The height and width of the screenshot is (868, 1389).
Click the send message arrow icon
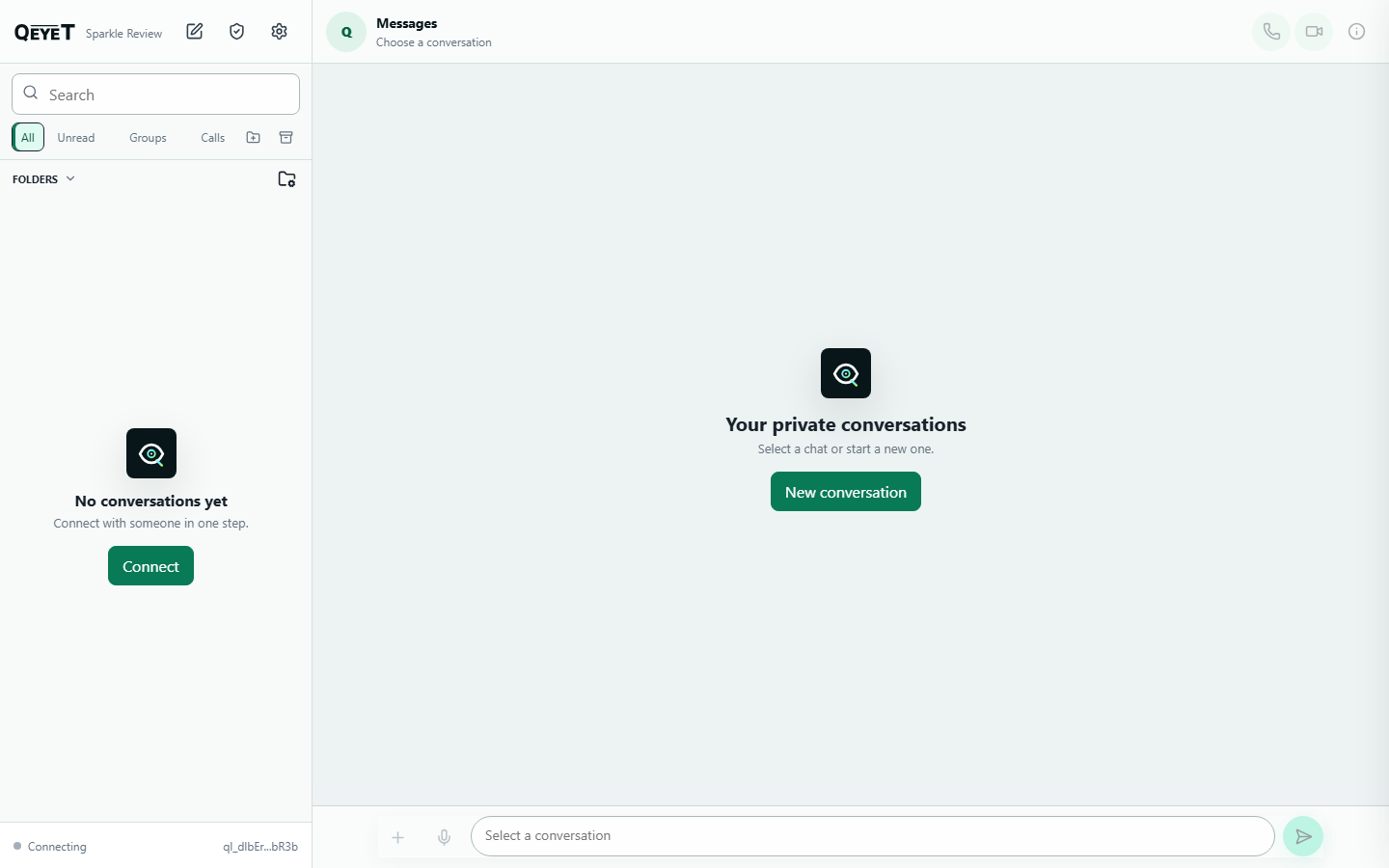[1303, 836]
